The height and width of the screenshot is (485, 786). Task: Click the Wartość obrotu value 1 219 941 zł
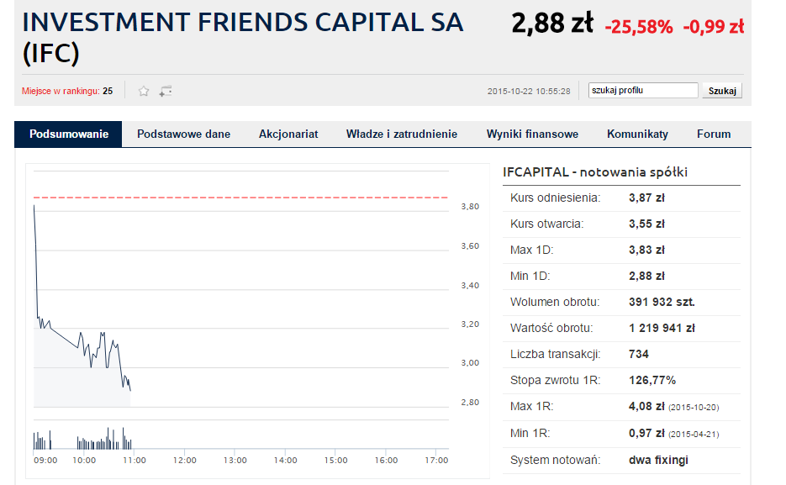tap(662, 328)
